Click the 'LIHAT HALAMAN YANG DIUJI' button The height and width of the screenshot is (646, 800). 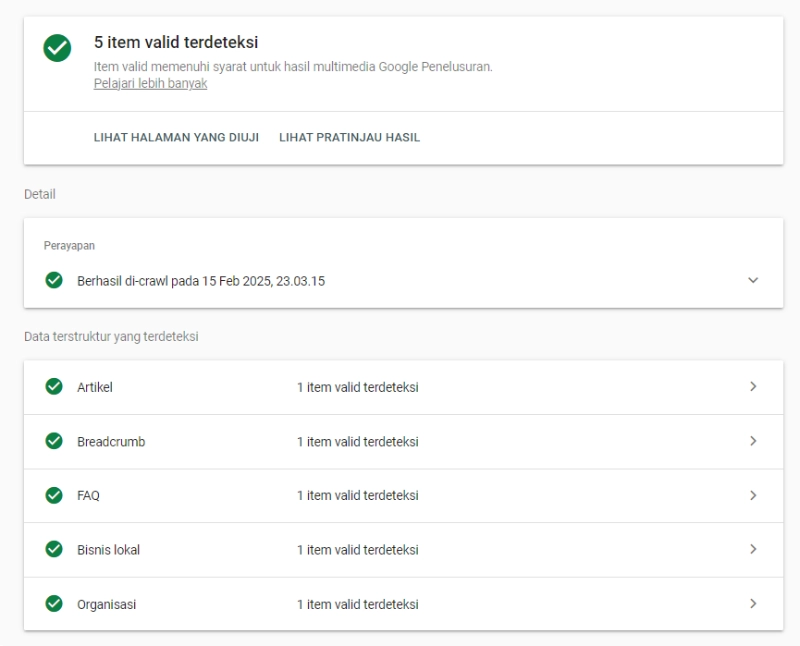176,137
